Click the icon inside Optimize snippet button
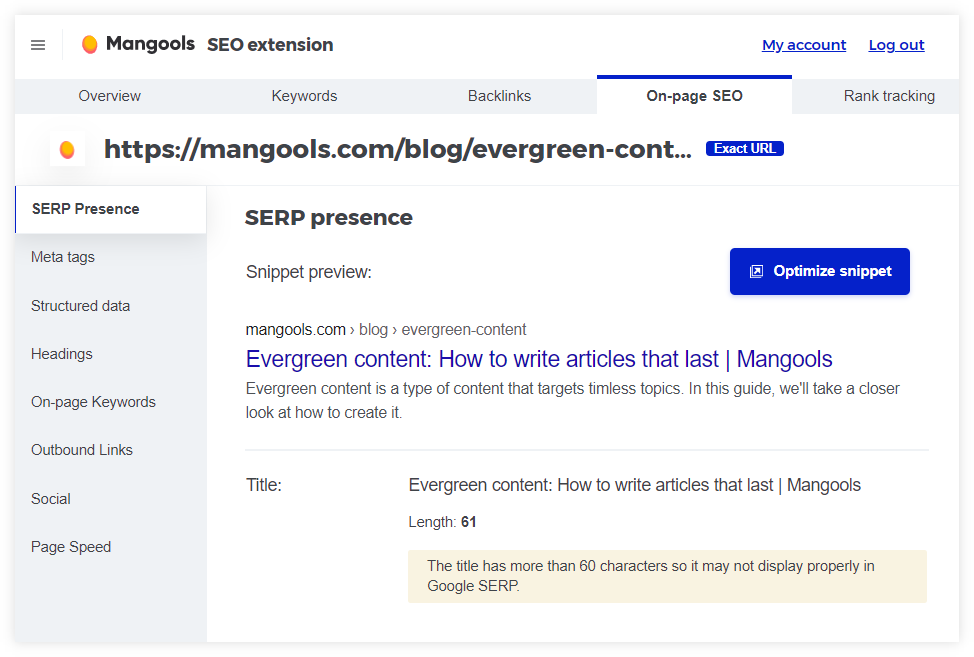Screen dimensions: 974x657 [756, 271]
